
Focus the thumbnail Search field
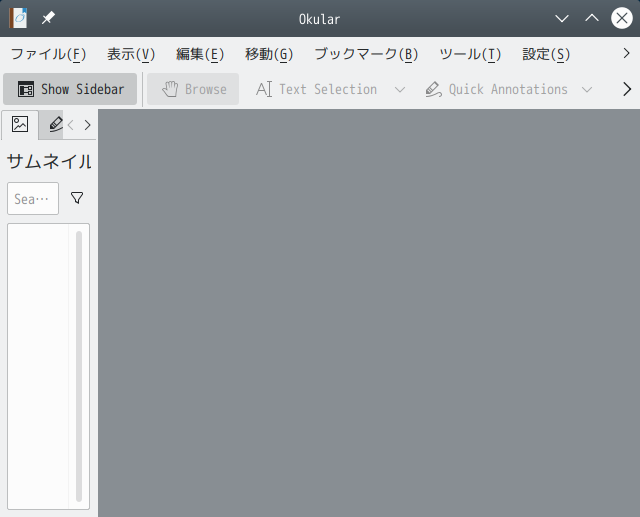[x=33, y=199]
